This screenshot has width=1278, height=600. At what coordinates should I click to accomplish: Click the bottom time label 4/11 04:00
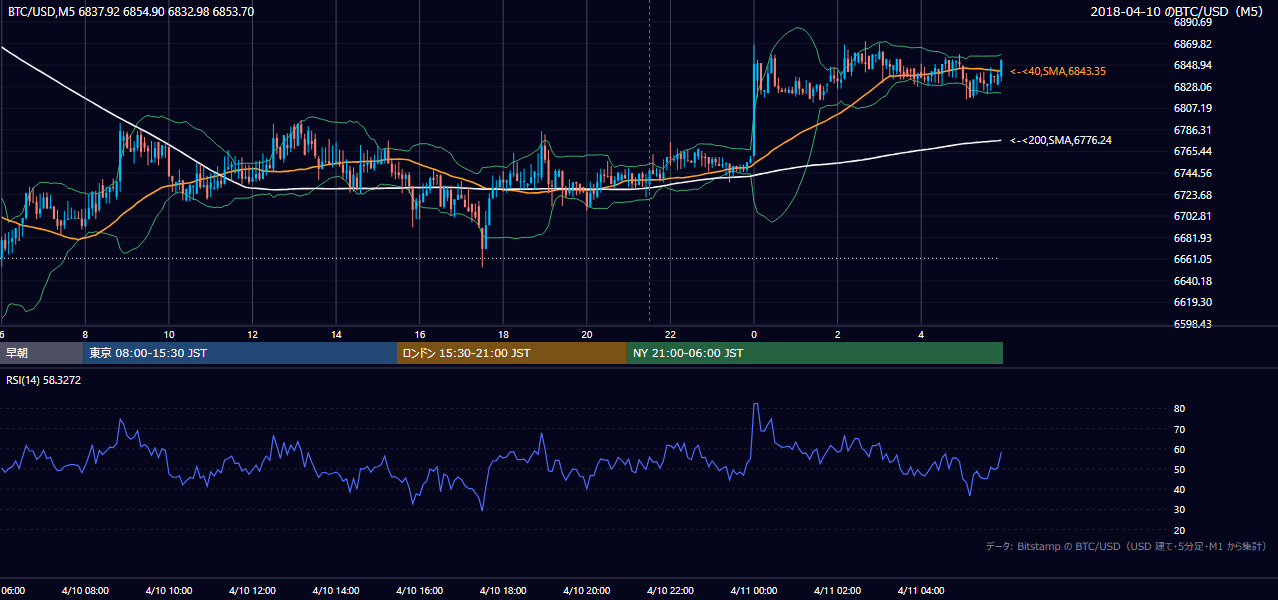point(921,591)
